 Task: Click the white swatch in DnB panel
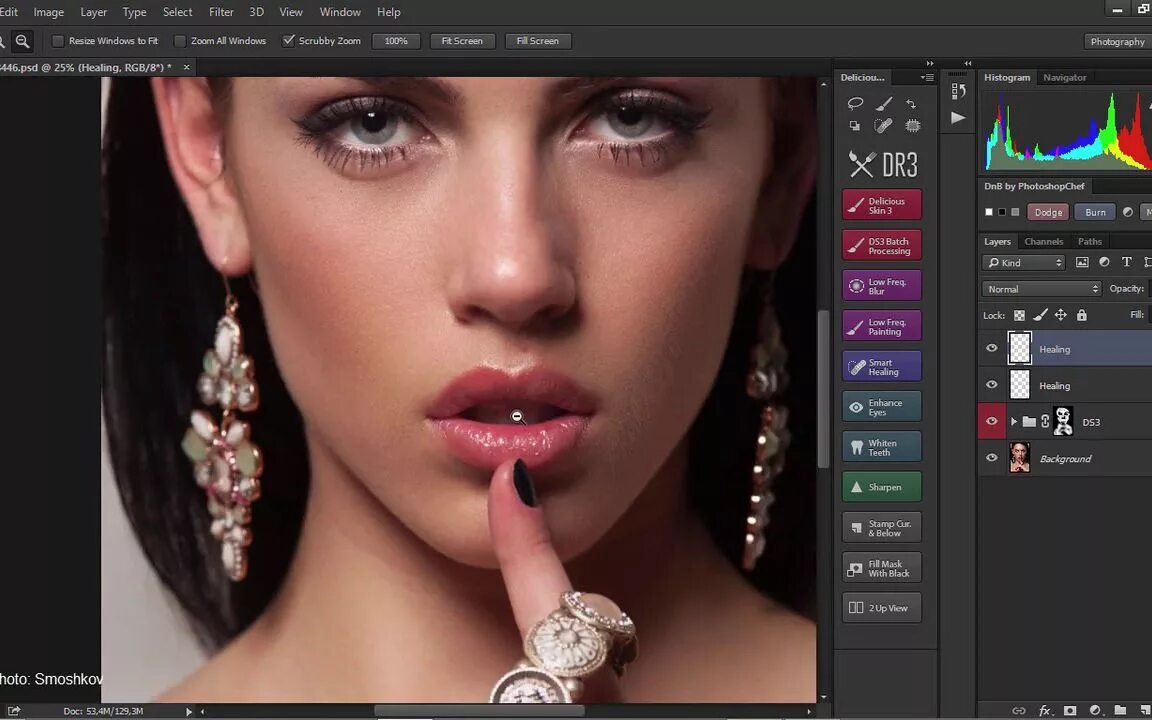[989, 212]
